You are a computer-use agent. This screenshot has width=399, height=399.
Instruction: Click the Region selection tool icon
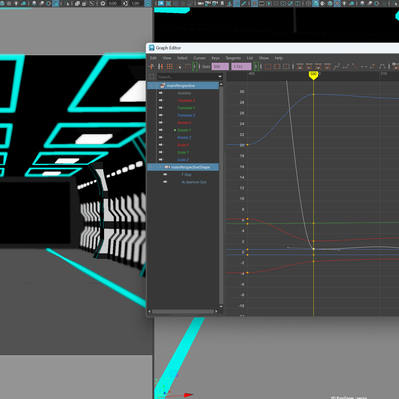click(179, 67)
